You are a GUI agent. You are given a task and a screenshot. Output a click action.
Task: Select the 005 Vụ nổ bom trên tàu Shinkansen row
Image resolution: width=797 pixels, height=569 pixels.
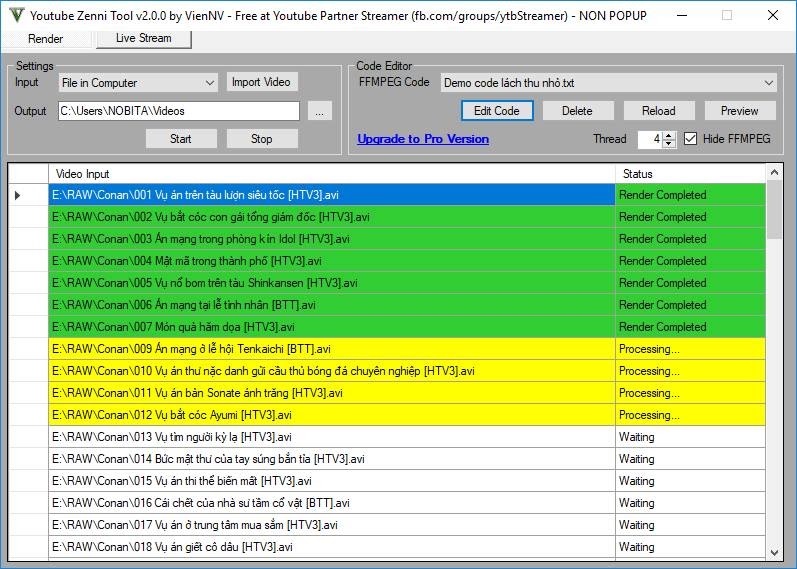(x=332, y=283)
